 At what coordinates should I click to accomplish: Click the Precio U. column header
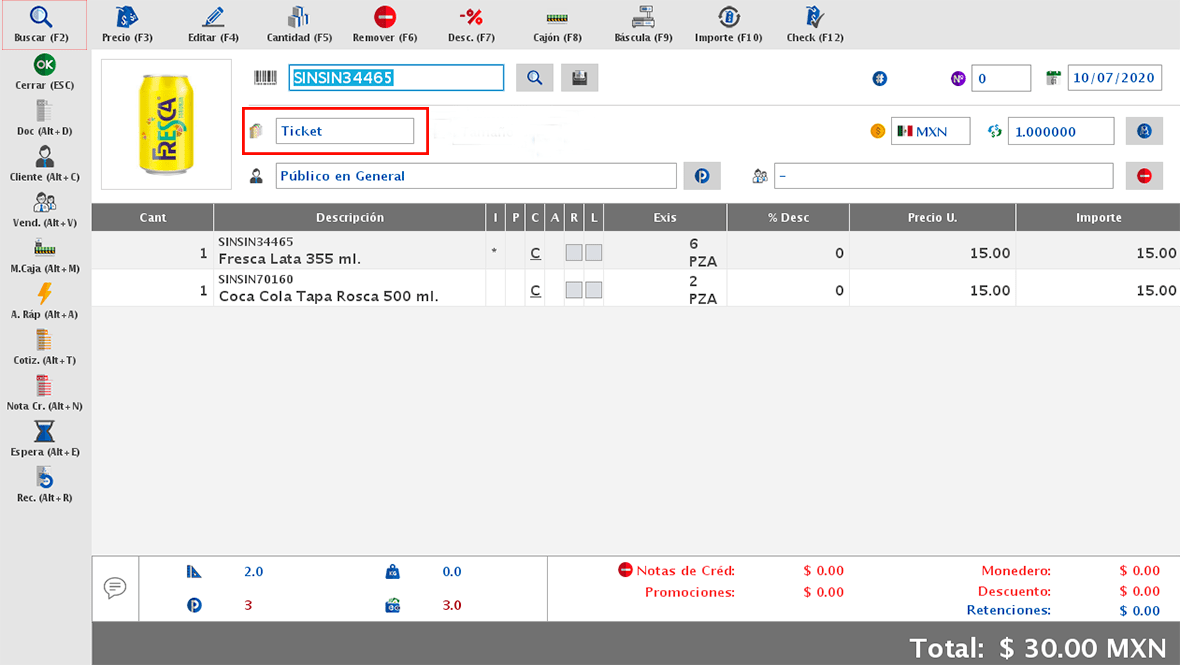tap(931, 217)
